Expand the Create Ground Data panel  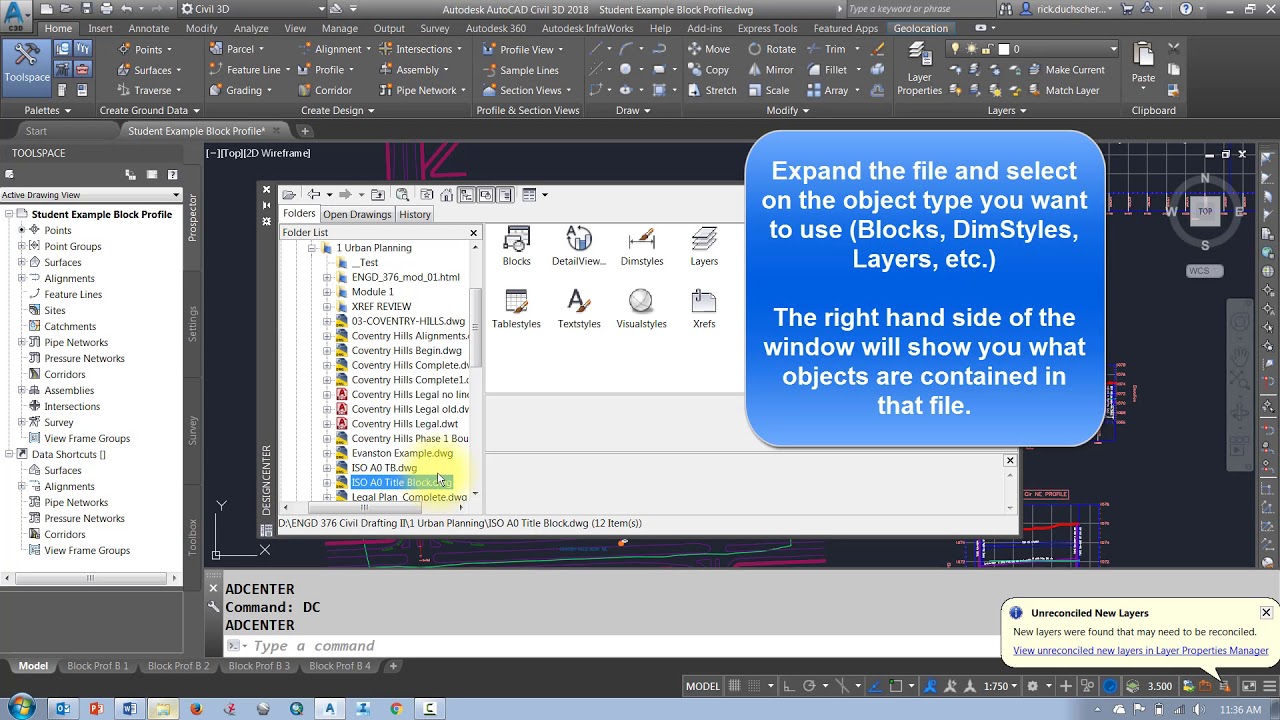tap(149, 111)
